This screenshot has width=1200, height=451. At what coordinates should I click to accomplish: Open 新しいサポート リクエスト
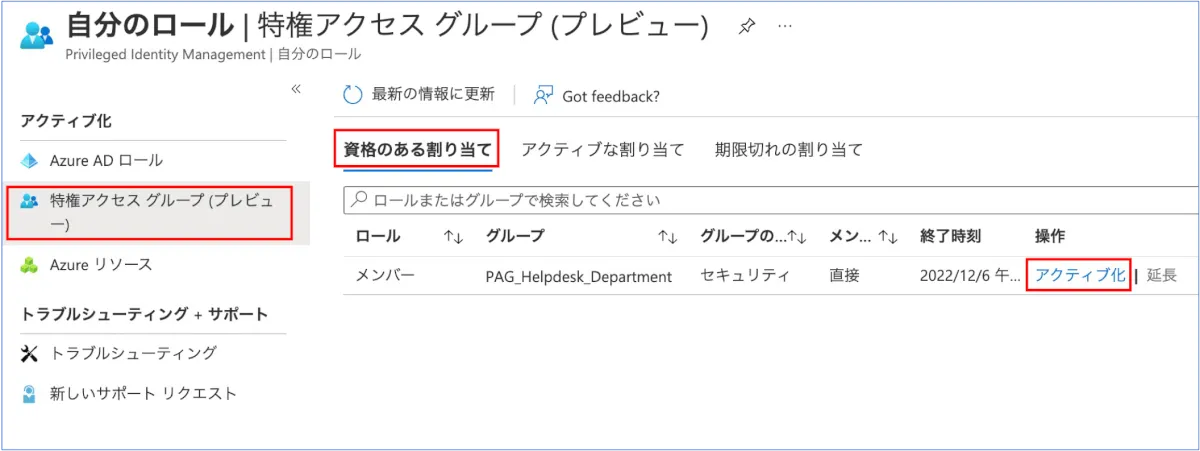pos(143,394)
